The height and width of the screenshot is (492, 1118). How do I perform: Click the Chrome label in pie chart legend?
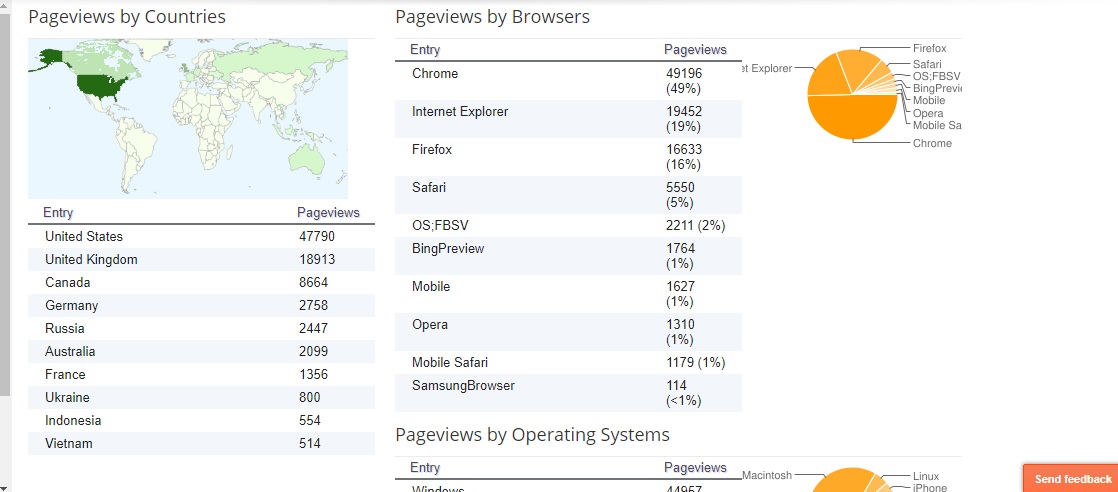933,143
